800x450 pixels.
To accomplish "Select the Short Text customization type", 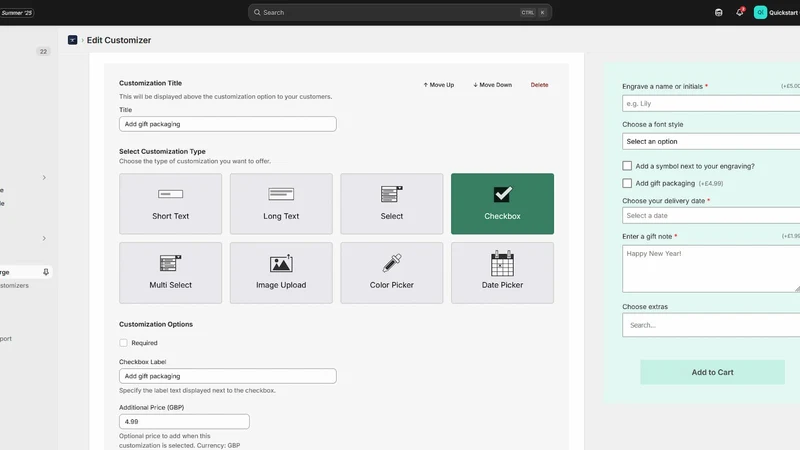I will (x=170, y=204).
